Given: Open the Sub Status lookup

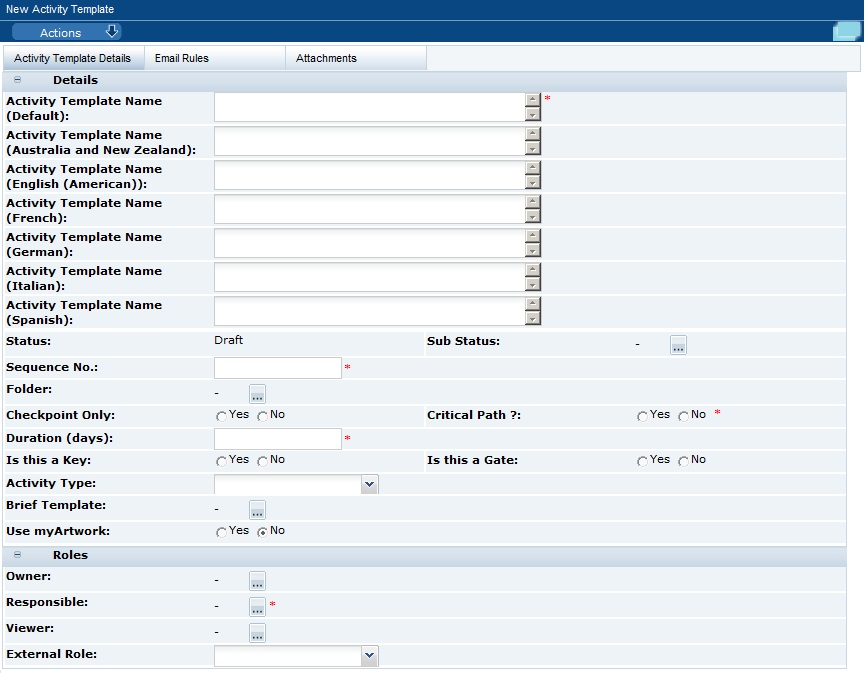Looking at the screenshot, I should coord(678,344).
